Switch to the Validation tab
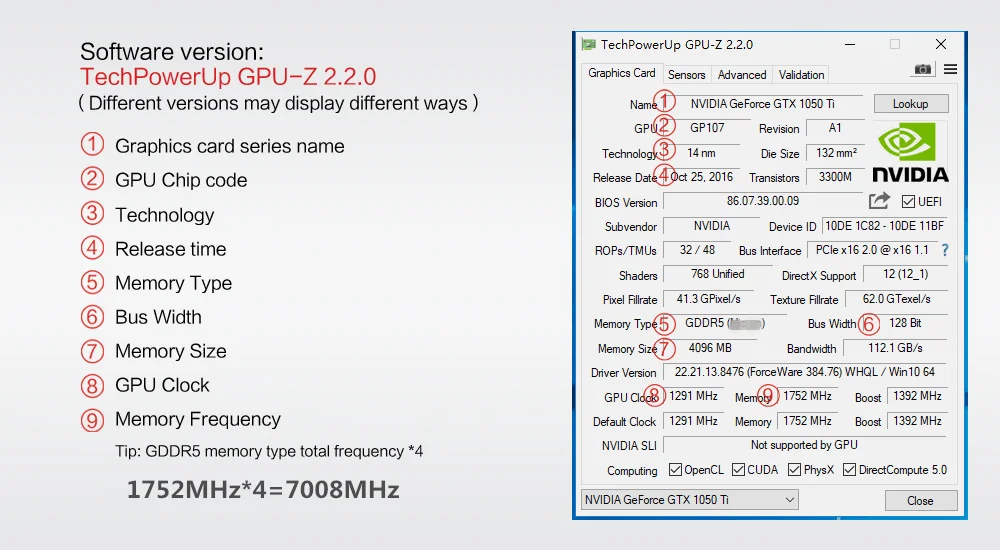Image resolution: width=1000 pixels, height=550 pixels. point(801,75)
